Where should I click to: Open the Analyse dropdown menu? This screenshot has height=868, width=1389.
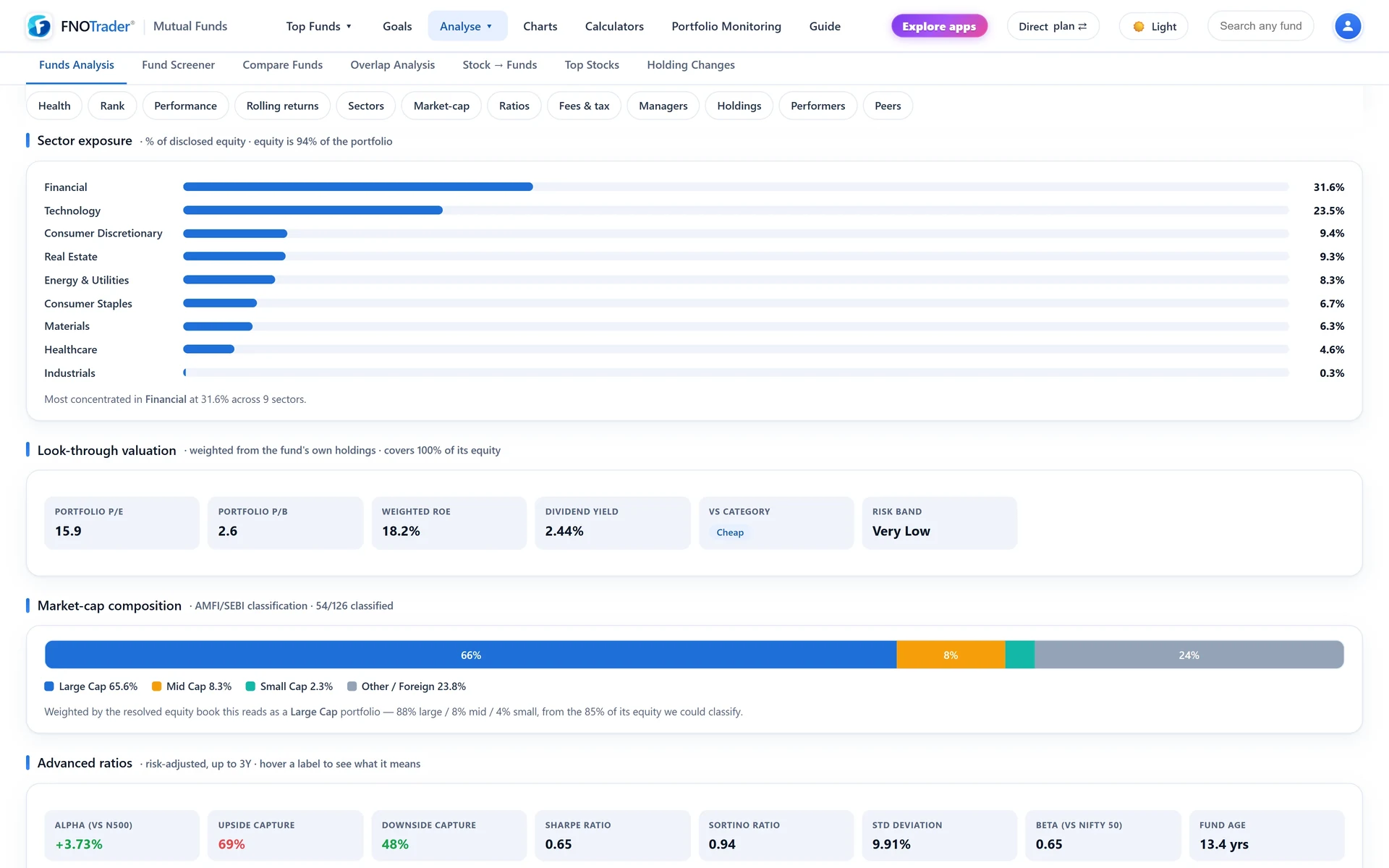[x=467, y=26]
